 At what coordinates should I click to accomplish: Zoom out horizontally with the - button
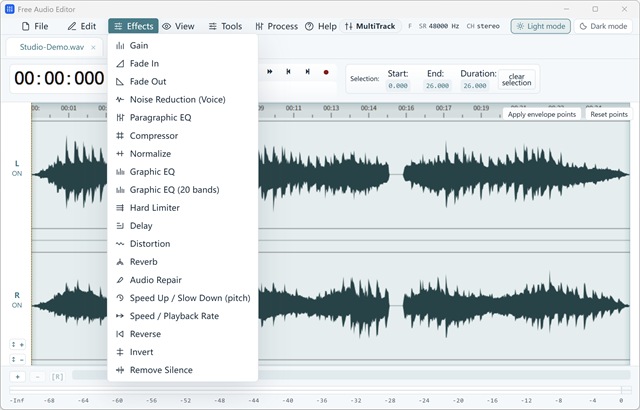point(38,377)
